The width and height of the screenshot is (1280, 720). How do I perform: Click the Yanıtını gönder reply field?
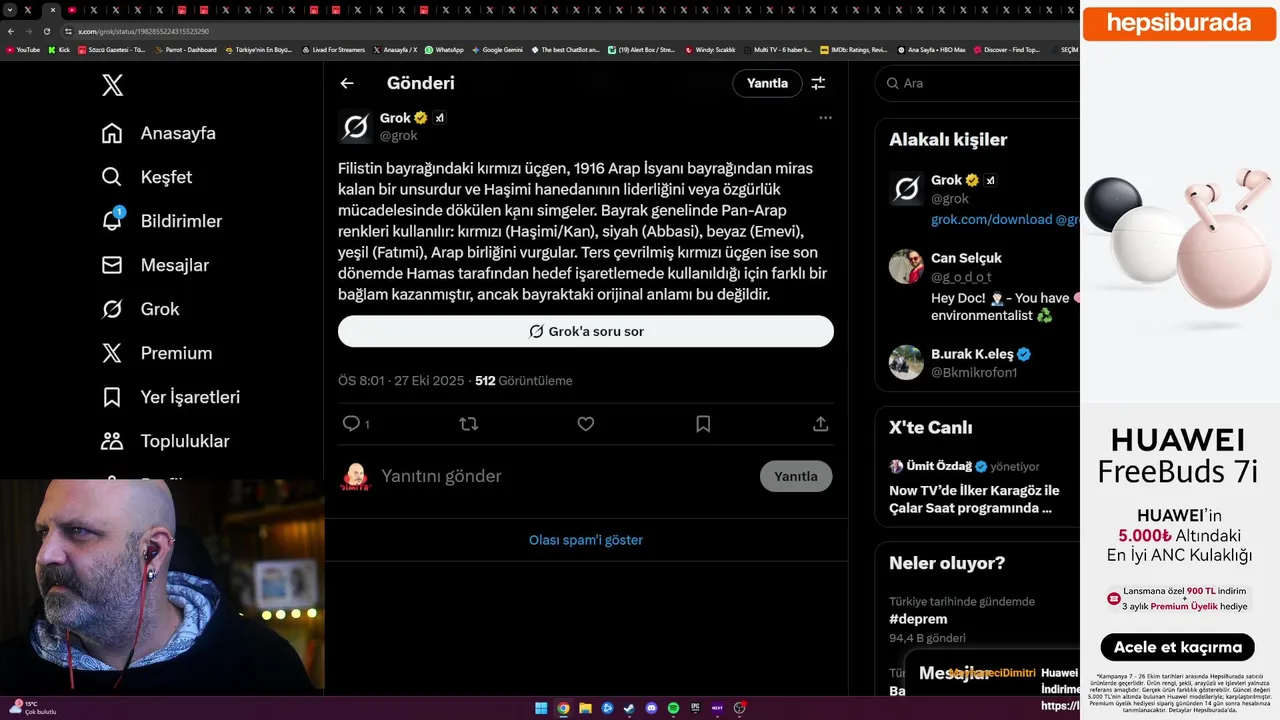click(565, 476)
